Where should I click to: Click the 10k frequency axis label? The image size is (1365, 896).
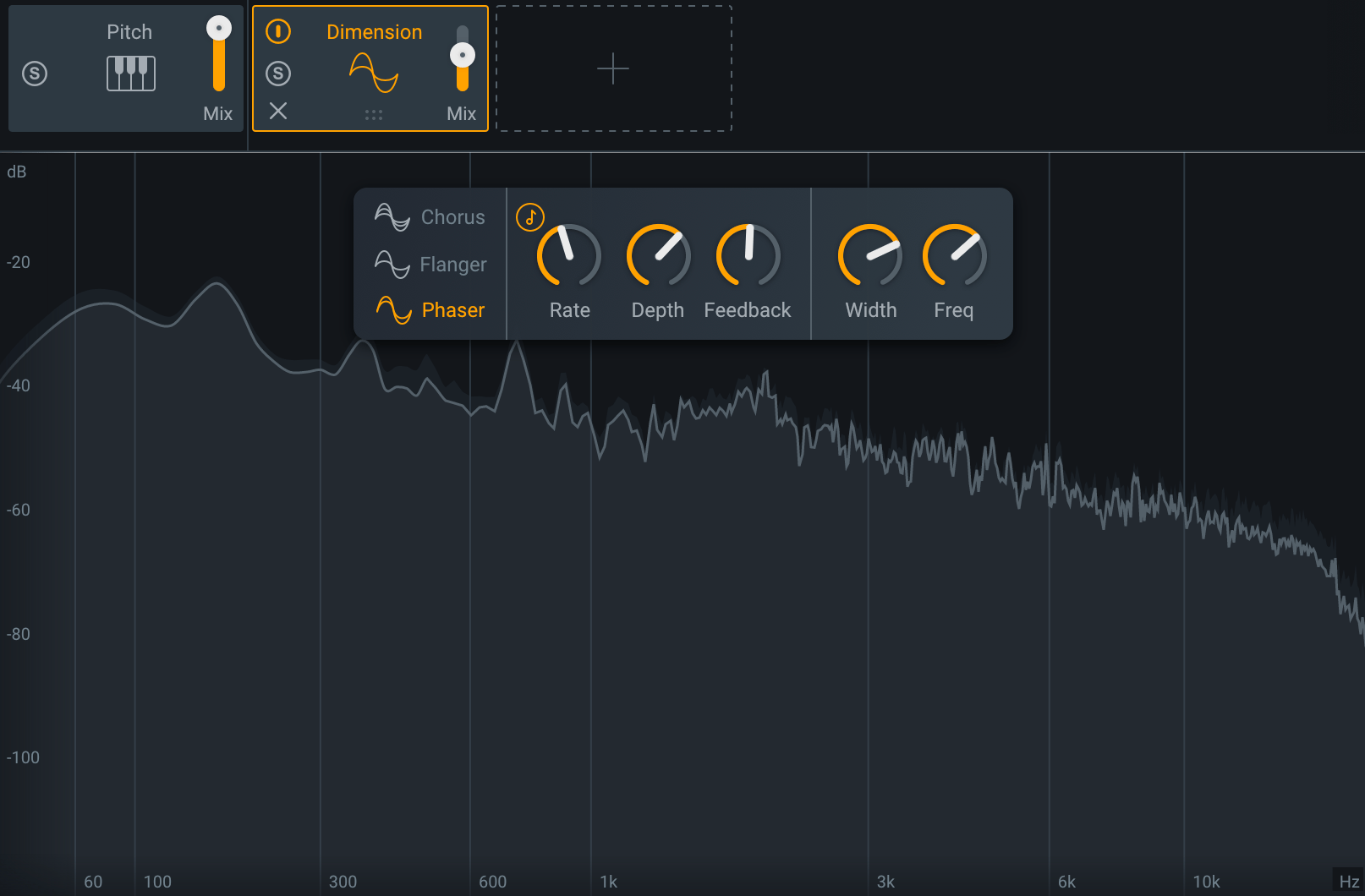1207,882
